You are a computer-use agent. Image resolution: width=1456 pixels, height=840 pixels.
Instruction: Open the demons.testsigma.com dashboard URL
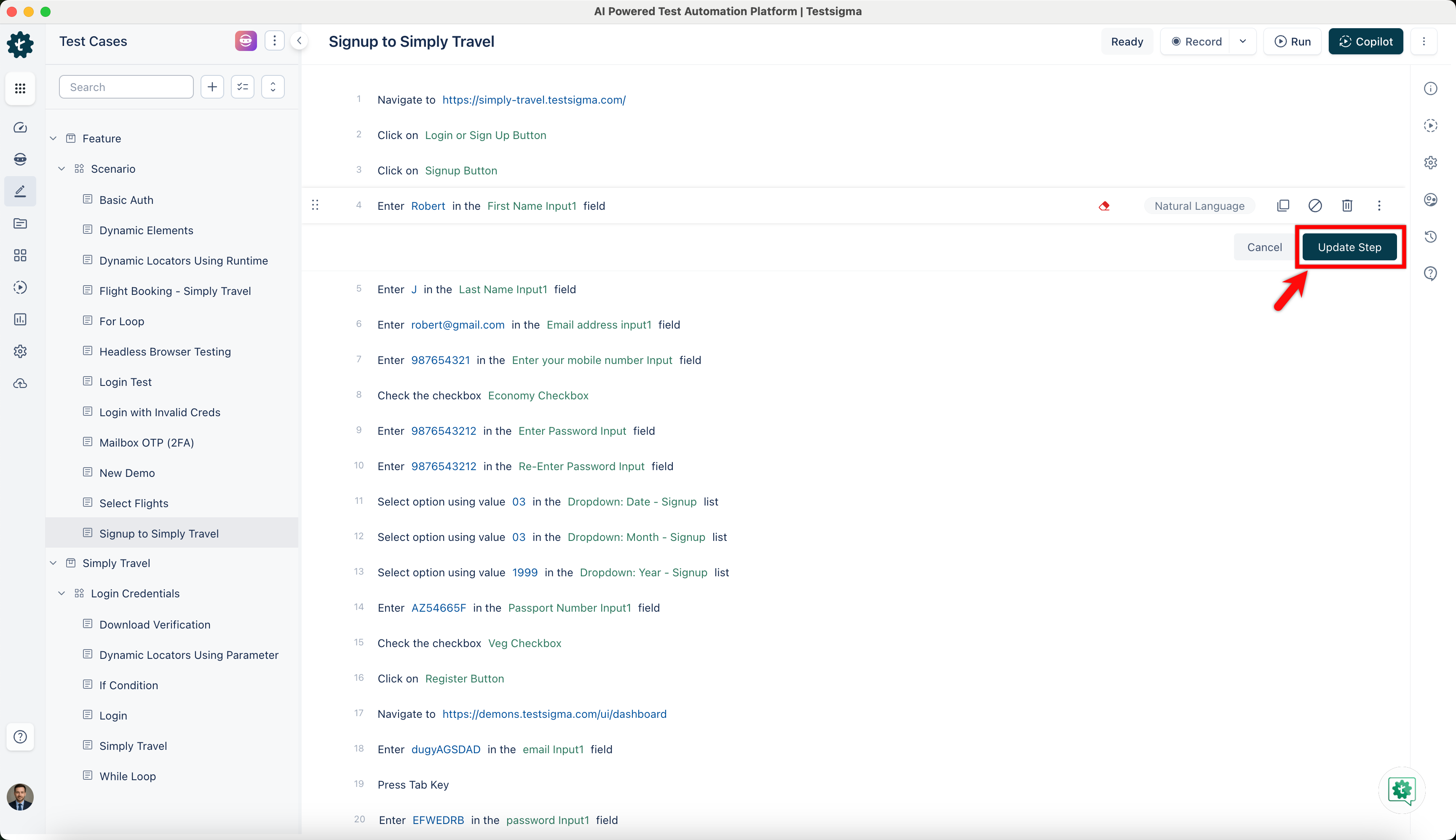[554, 714]
